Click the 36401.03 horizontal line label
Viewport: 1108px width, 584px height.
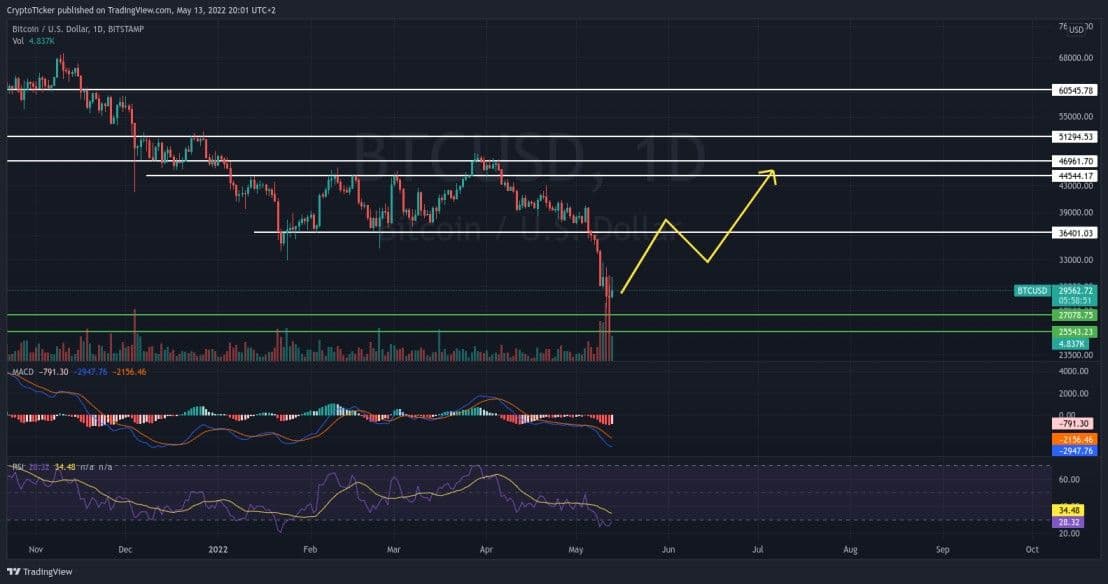pos(1076,233)
